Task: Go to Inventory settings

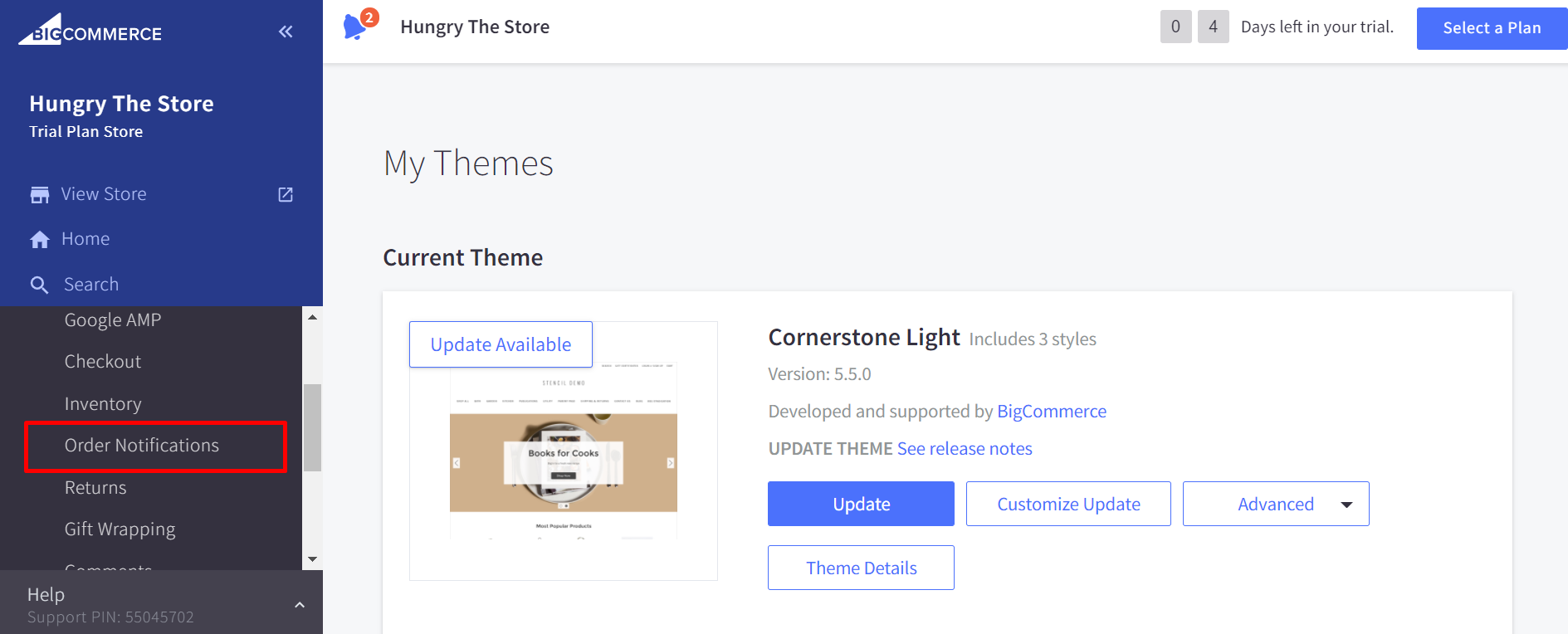Action: pyautogui.click(x=103, y=404)
